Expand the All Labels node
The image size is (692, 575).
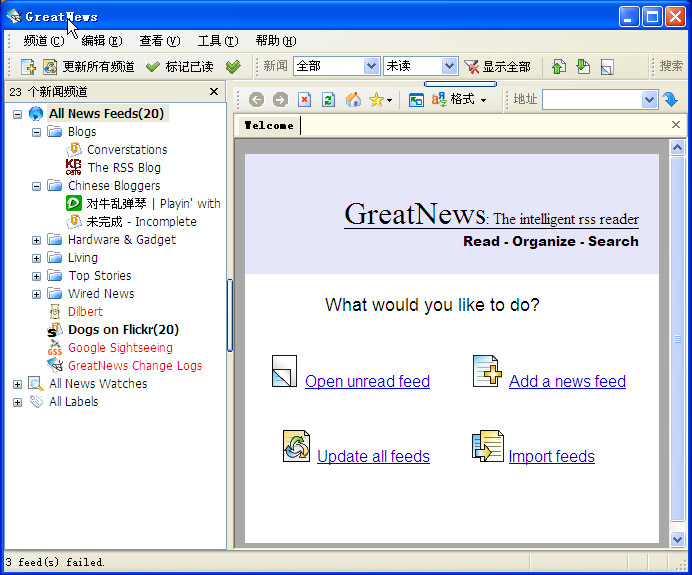tap(17, 402)
